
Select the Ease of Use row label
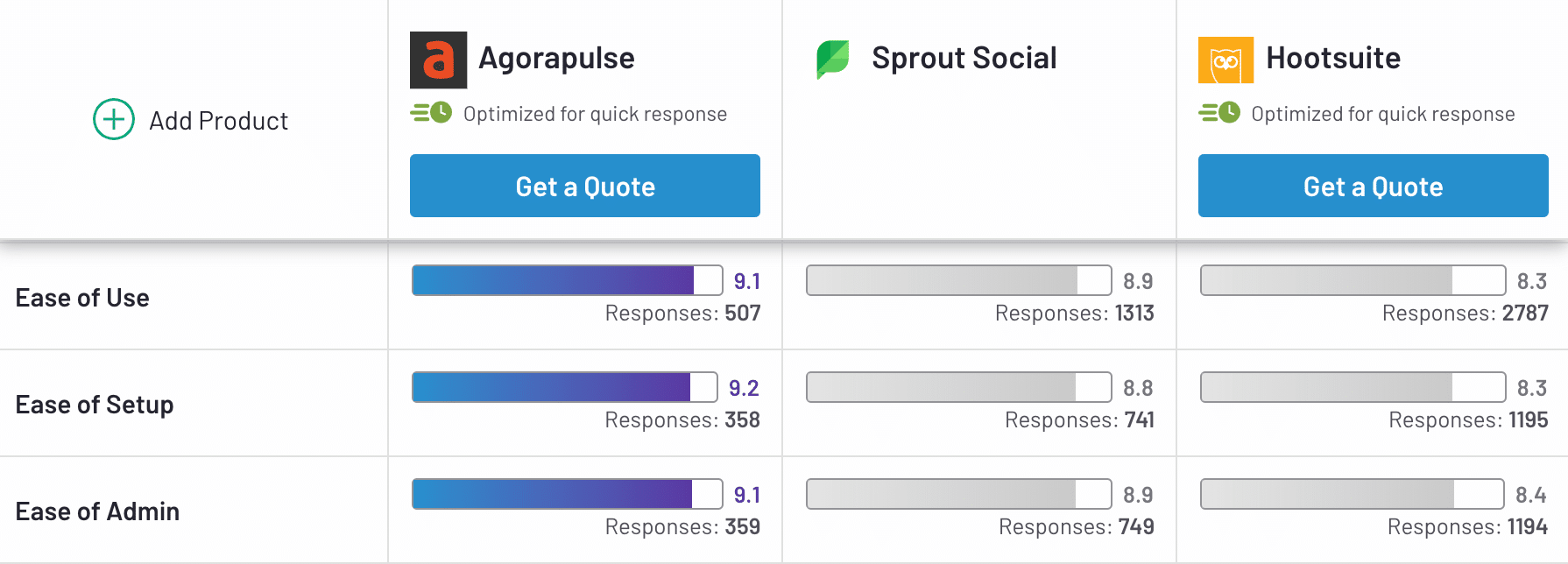[82, 298]
